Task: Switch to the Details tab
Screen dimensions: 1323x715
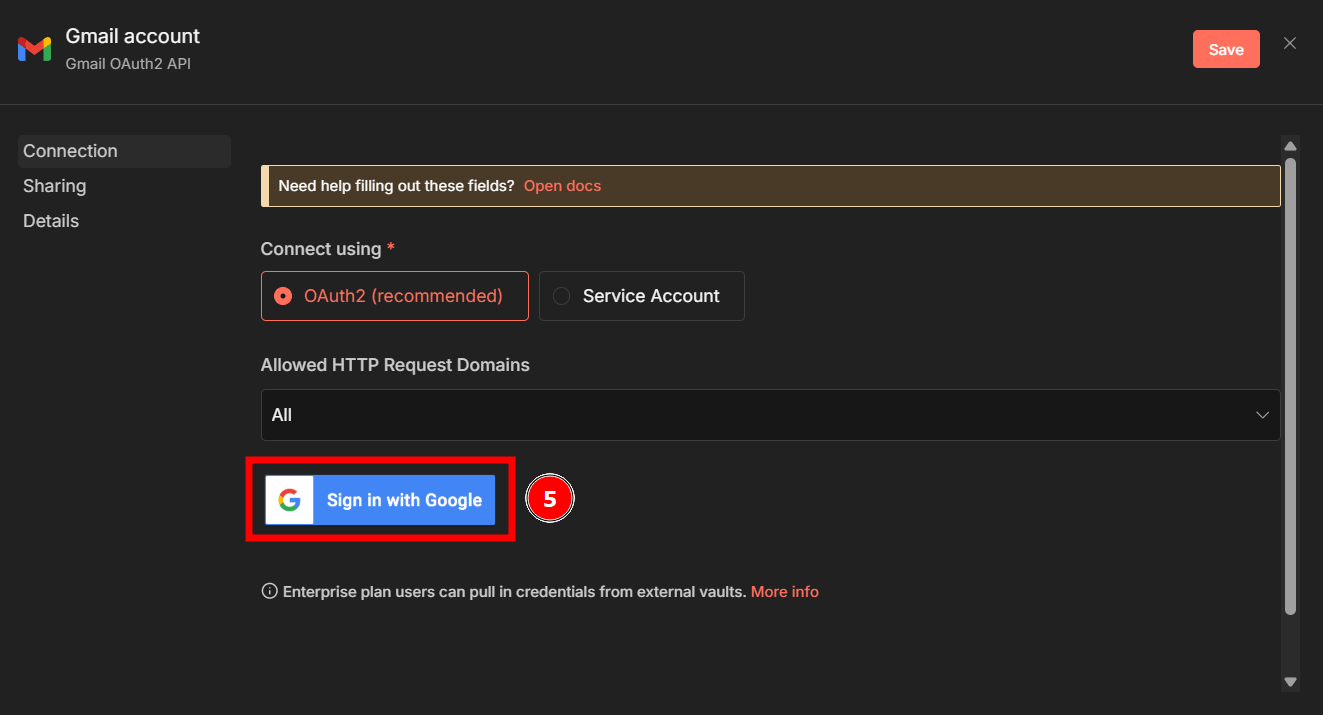Action: click(51, 221)
